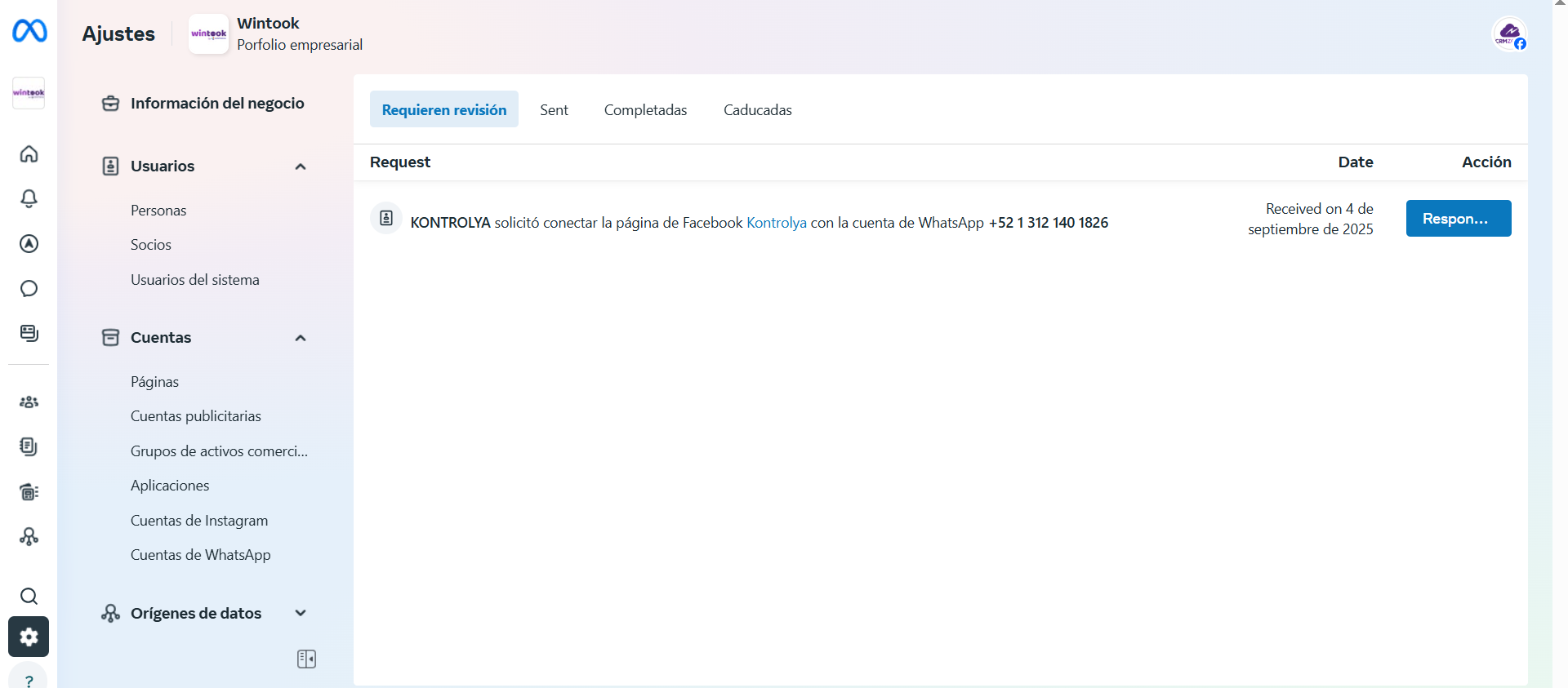Open the settings gear icon

29,637
